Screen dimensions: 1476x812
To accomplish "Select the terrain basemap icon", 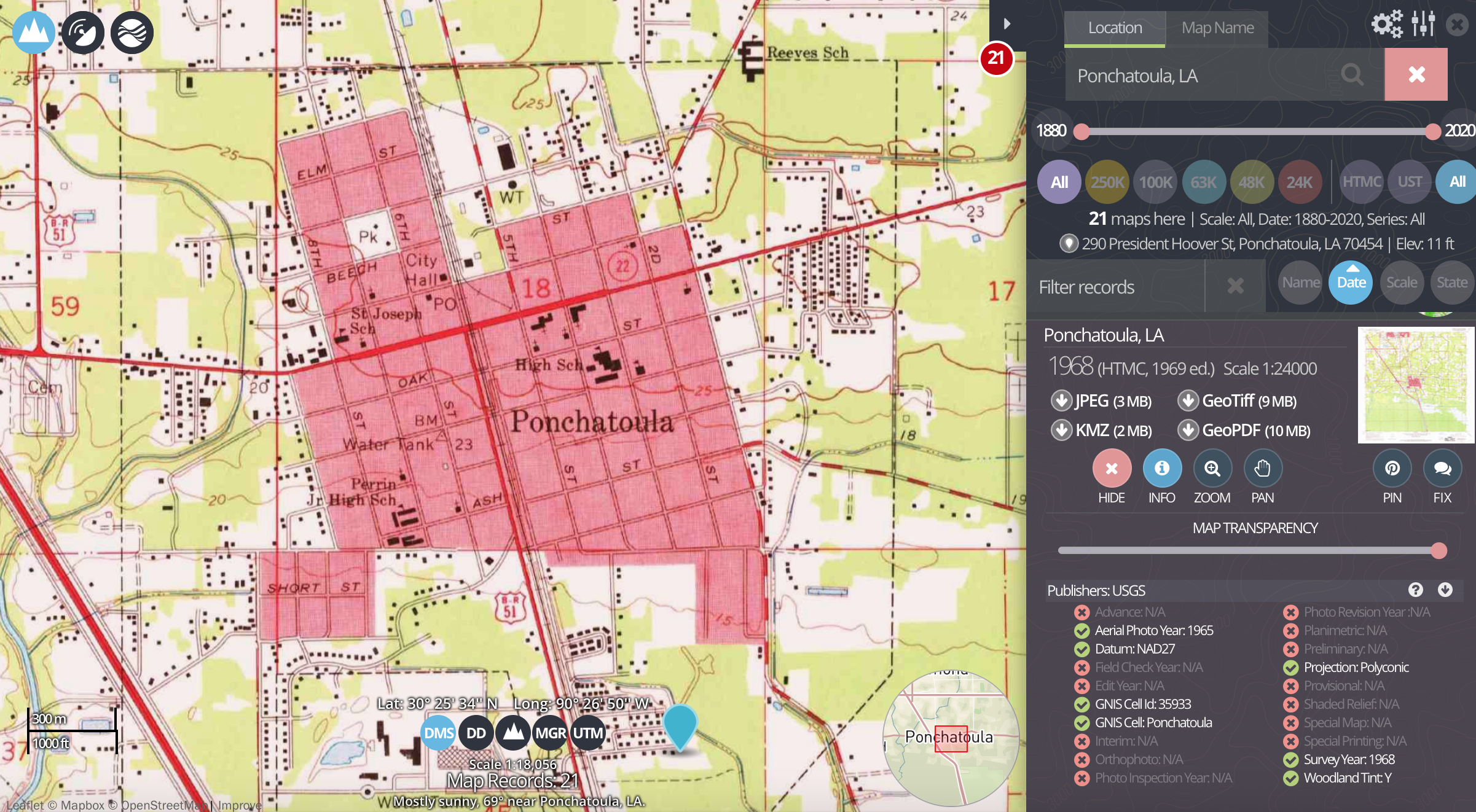I will pos(34,32).
